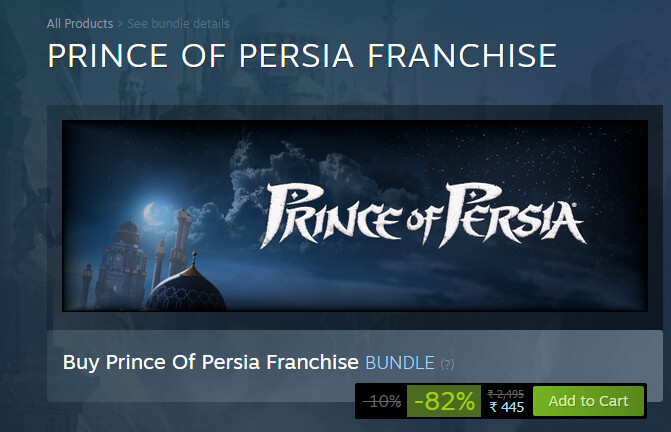Click the ₹ 445 final price

click(506, 408)
